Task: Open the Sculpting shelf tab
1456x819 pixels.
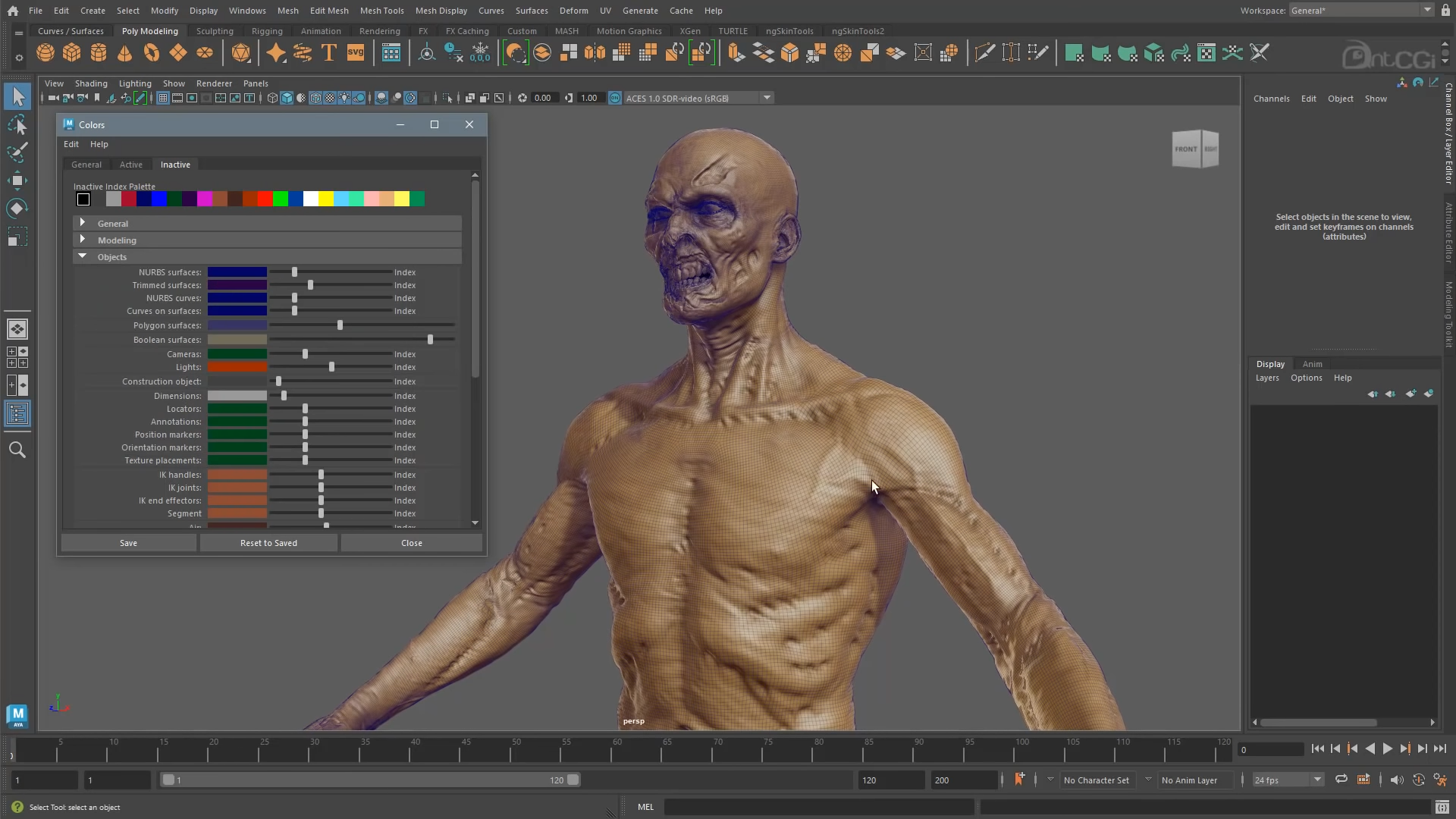Action: tap(215, 31)
